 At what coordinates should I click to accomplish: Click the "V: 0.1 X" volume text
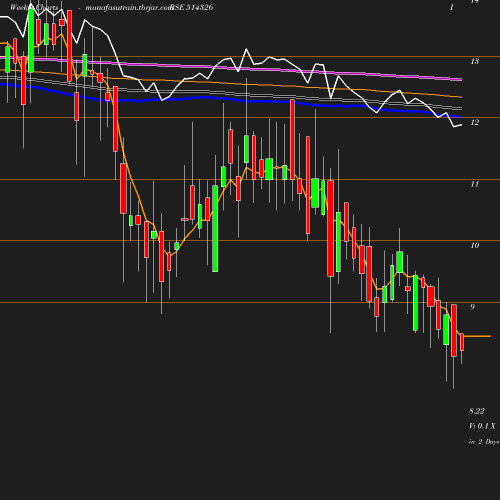(482, 426)
